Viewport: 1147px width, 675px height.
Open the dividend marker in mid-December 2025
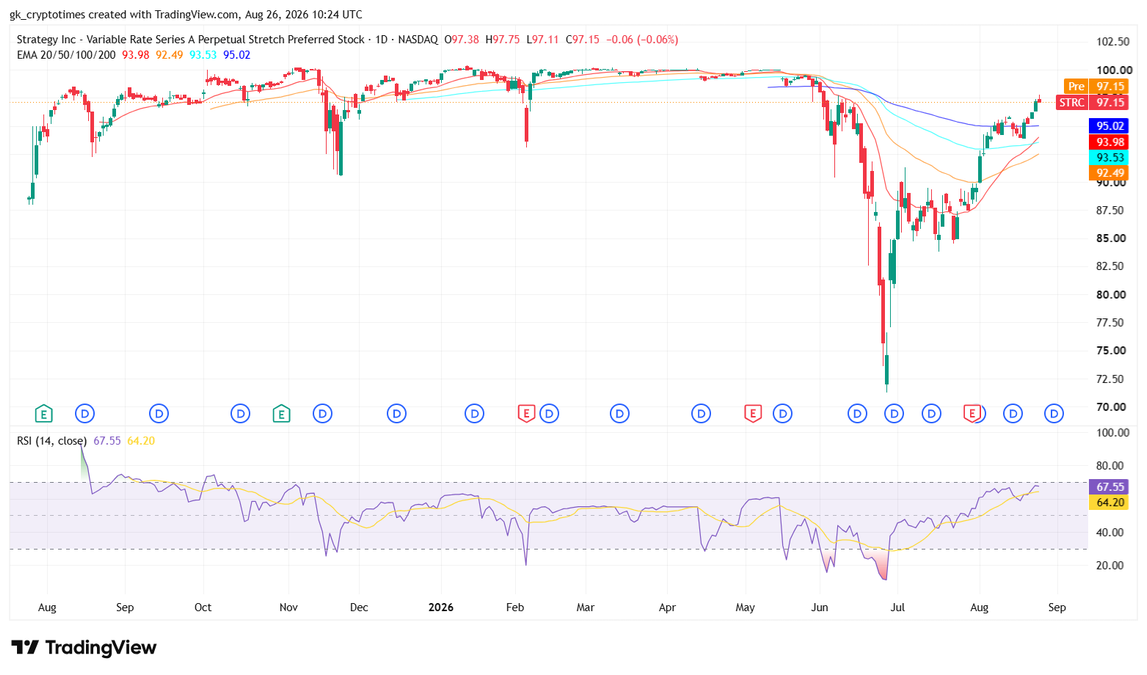396,414
